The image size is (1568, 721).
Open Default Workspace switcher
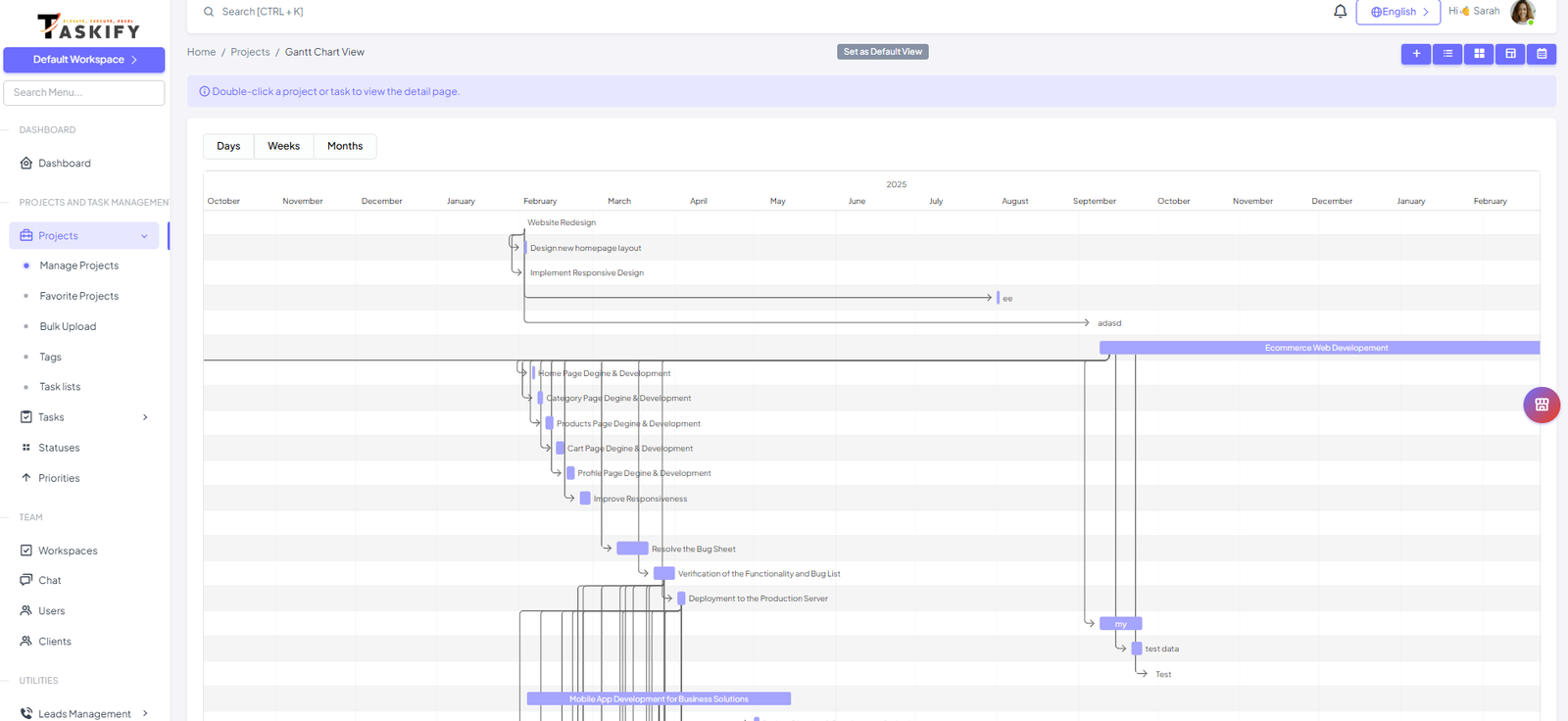tap(84, 60)
